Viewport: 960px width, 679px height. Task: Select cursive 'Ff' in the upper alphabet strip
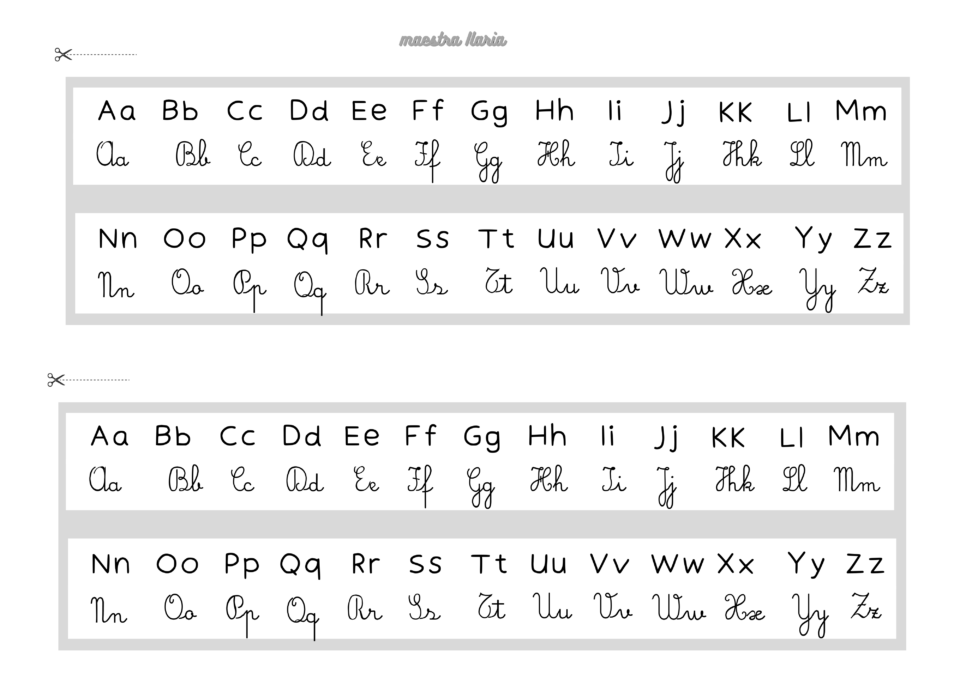tap(427, 160)
